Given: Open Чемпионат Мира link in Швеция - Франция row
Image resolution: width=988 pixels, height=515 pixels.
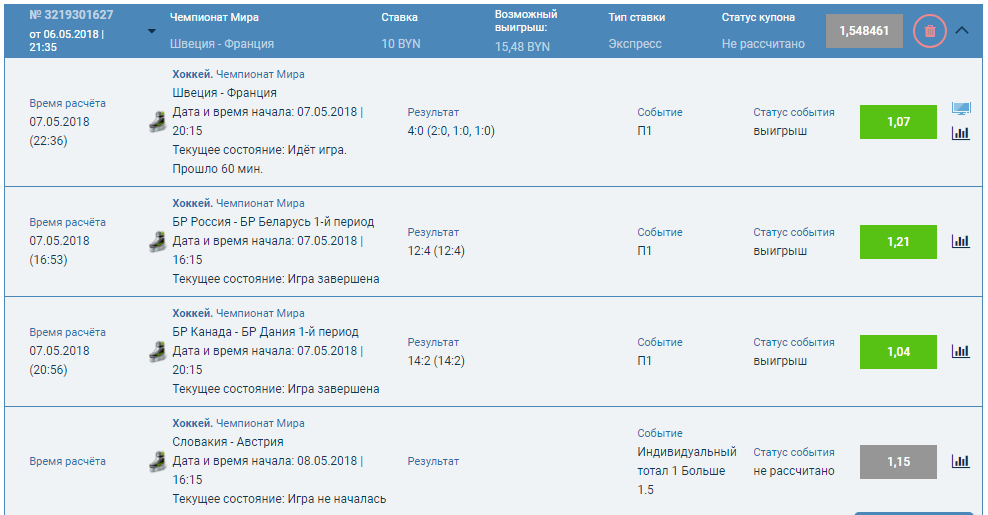Looking at the screenshot, I should click(x=260, y=74).
